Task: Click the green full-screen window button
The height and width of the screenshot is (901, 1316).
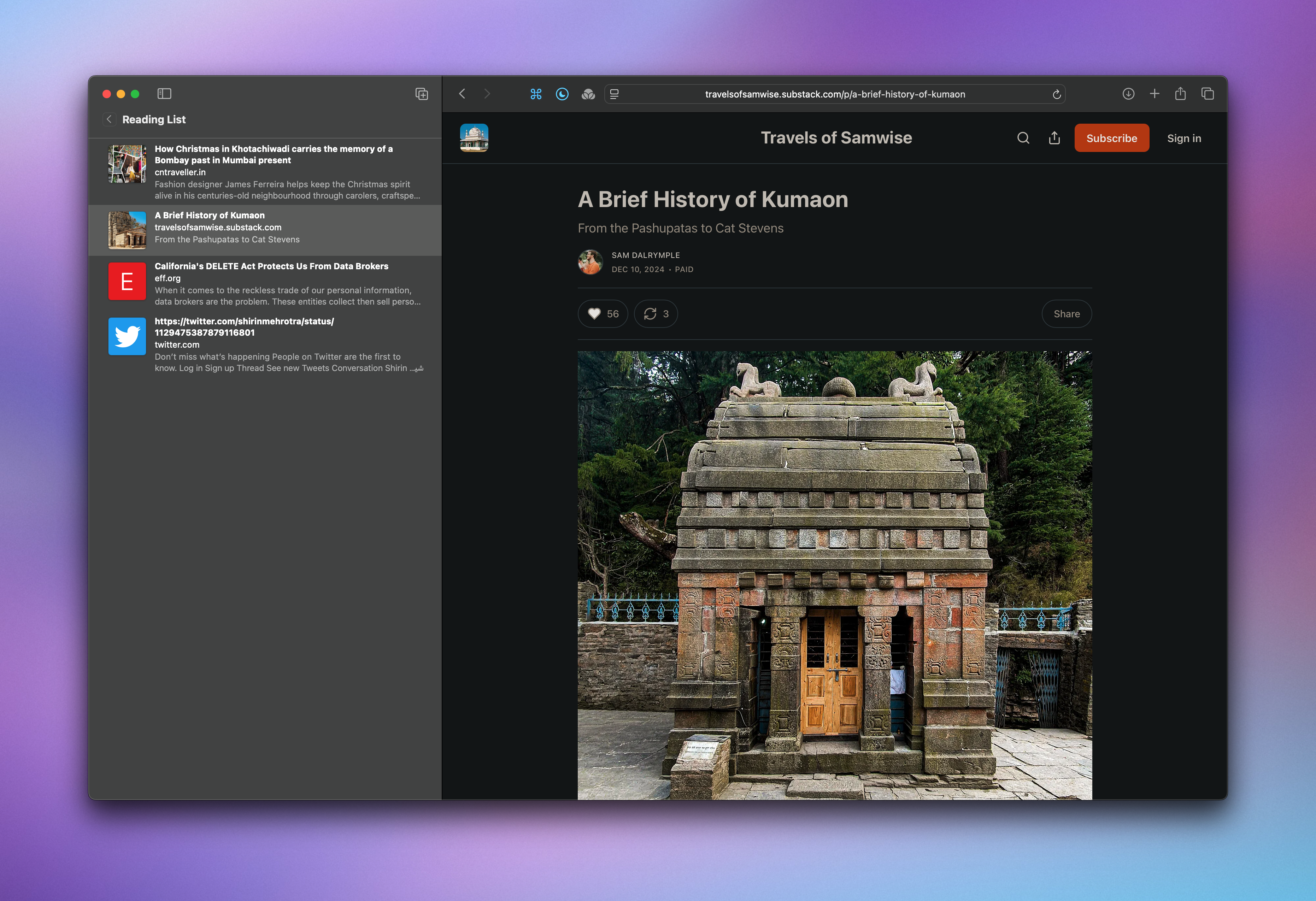Action: coord(135,94)
